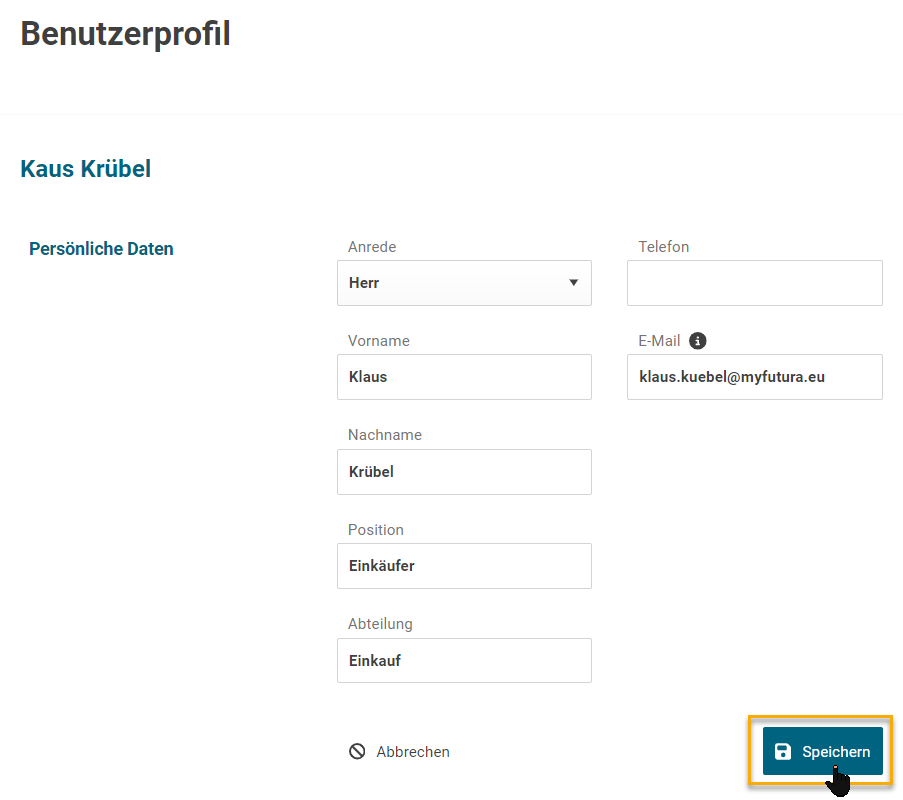Click the Persönliche Daten section heading
This screenshot has width=903, height=800.
click(x=101, y=249)
